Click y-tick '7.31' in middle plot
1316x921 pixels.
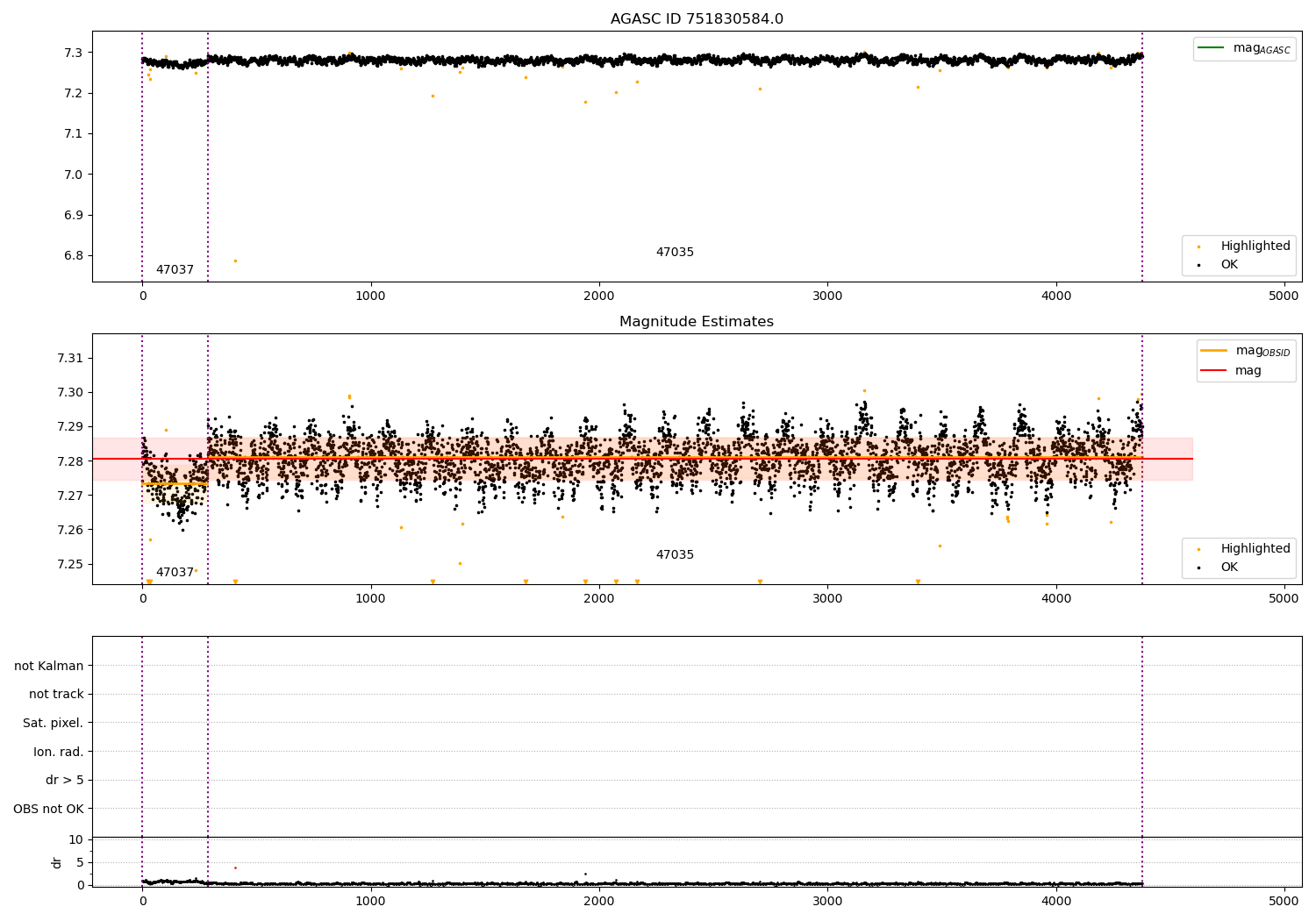(70, 359)
